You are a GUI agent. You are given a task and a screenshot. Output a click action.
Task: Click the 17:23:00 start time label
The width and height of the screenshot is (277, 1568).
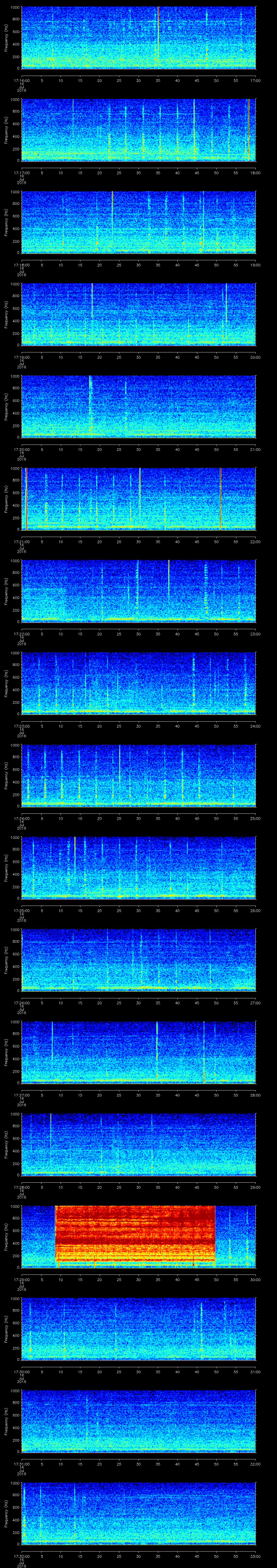(21, 726)
